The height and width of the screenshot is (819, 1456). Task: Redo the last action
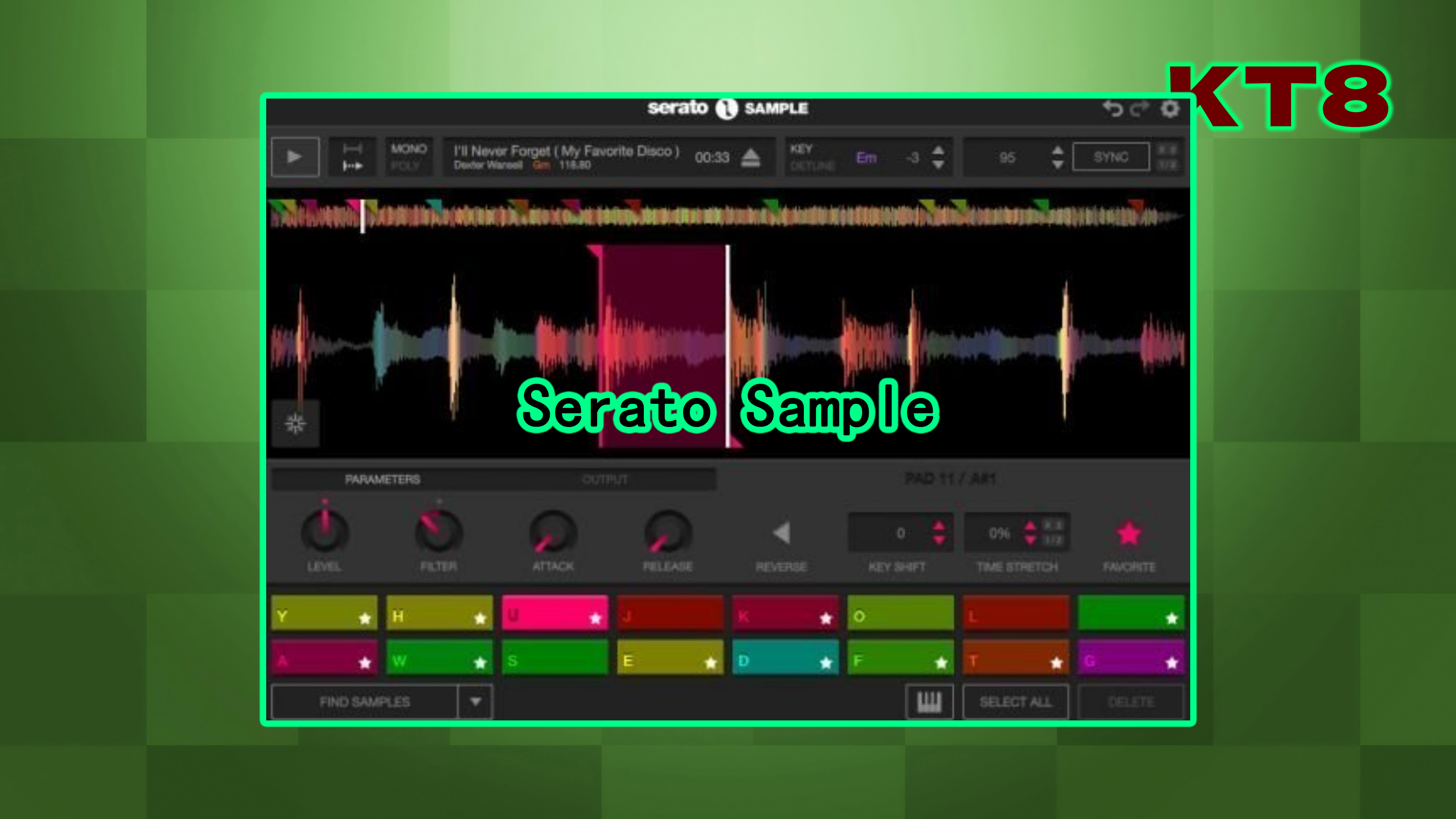point(1139,108)
